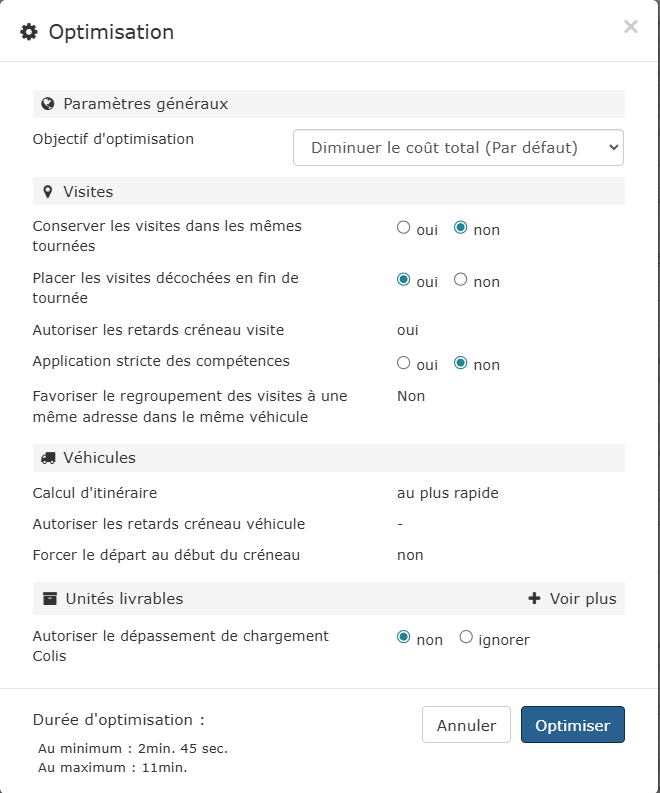Select 'non' for Placer les visites décochées

461,280
